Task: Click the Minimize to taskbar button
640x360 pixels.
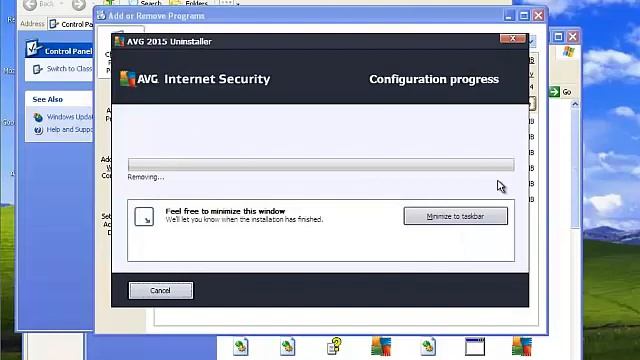Action: pos(456,216)
